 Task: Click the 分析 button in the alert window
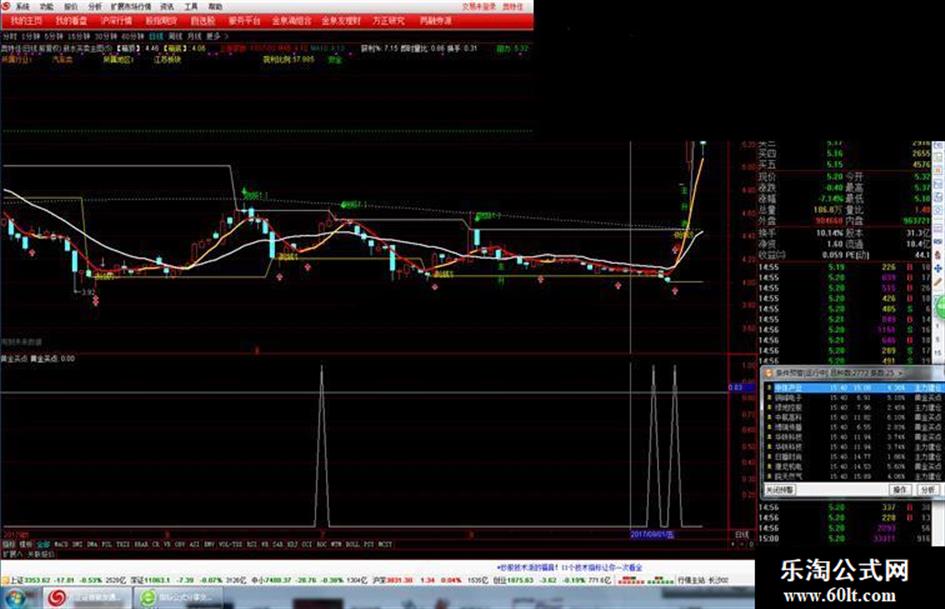pos(928,490)
